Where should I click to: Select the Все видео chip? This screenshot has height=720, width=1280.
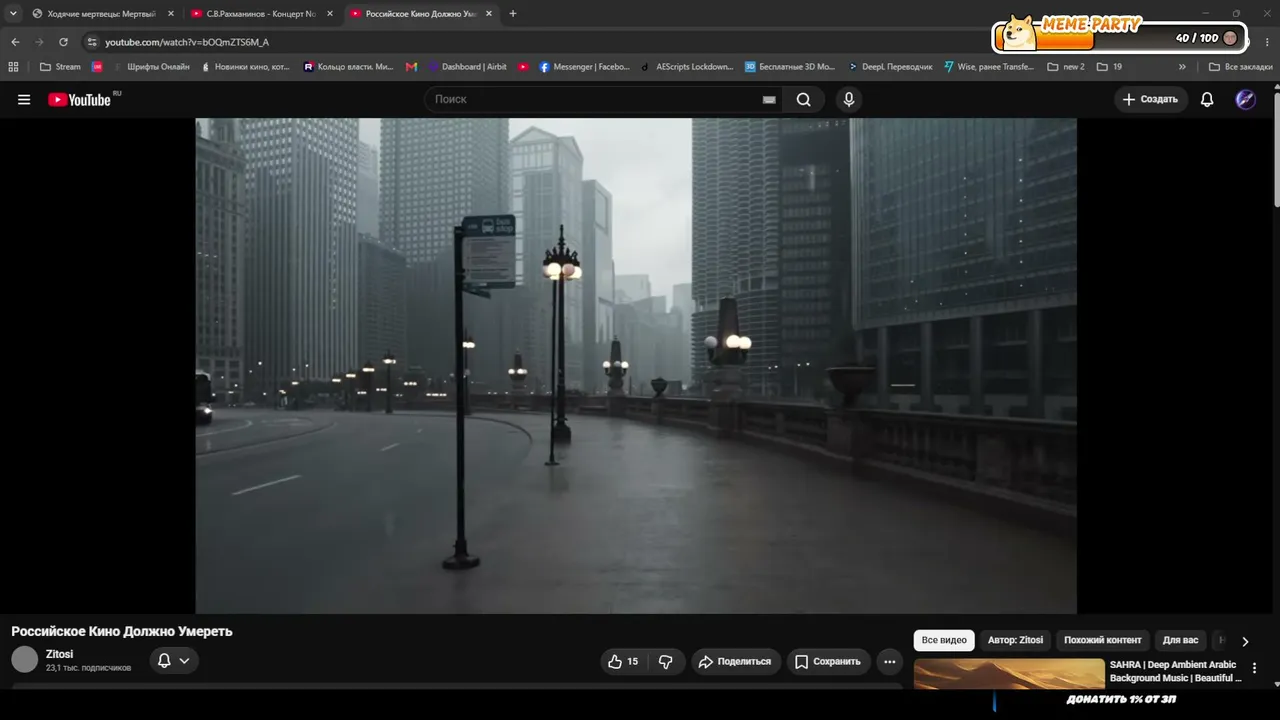944,640
